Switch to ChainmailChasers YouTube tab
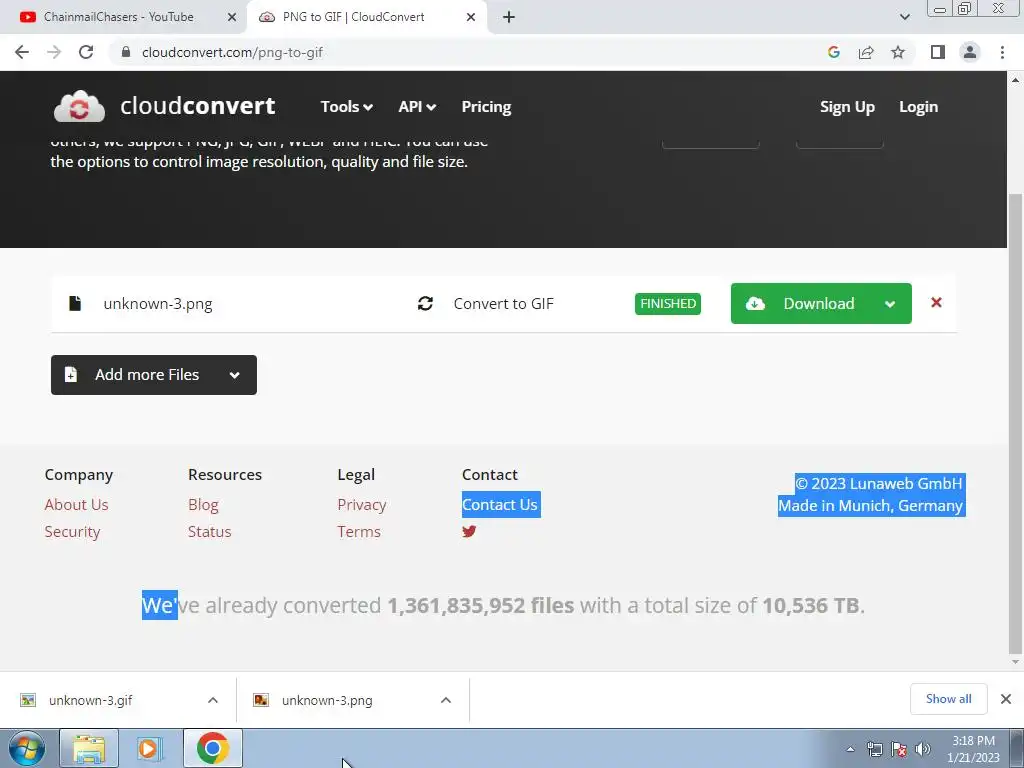 pyautogui.click(x=118, y=17)
